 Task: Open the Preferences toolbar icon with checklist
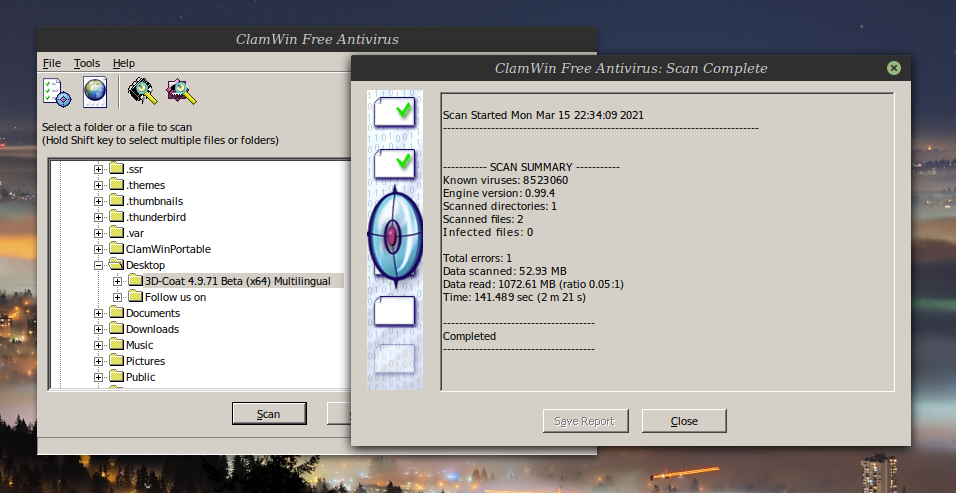click(x=57, y=92)
